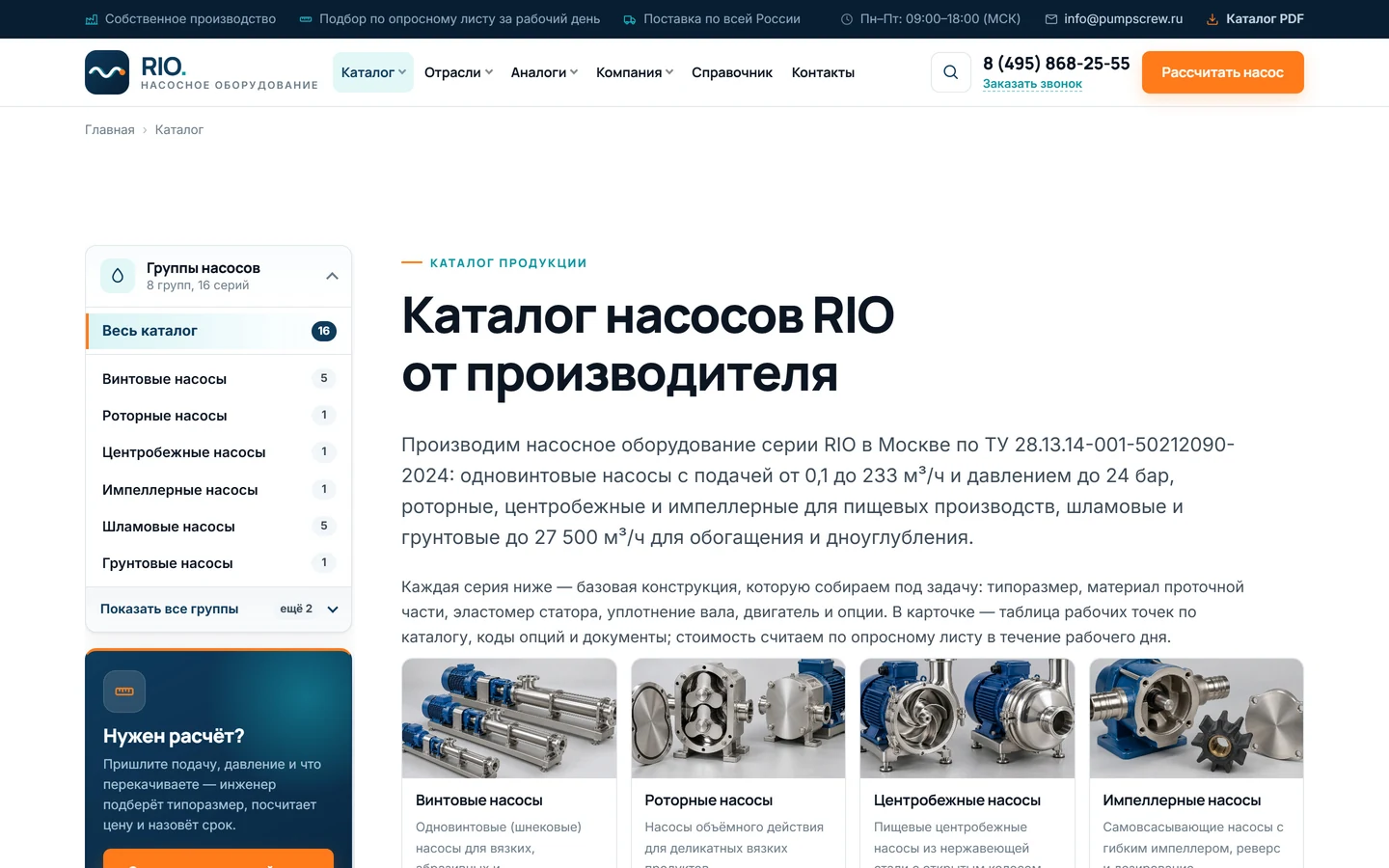Click the water drop icon in Группы насосов

(x=118, y=276)
